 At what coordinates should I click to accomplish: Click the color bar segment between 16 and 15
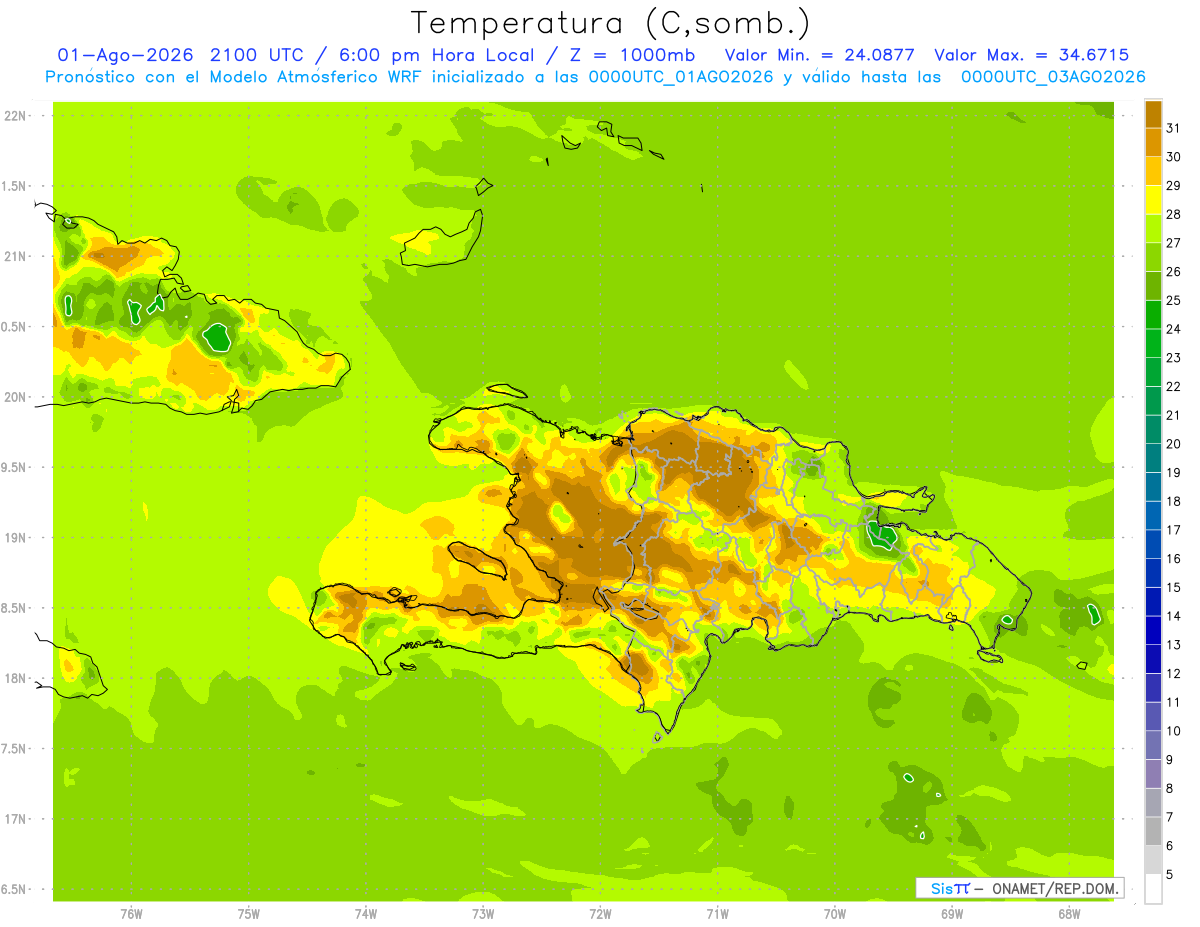coord(1153,573)
